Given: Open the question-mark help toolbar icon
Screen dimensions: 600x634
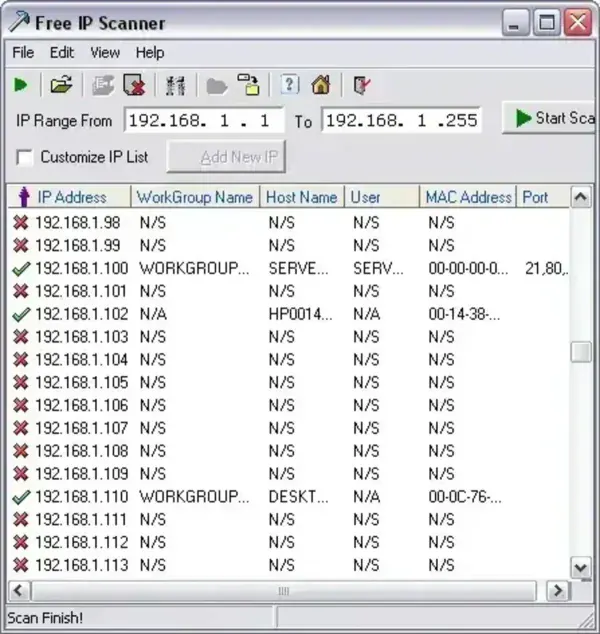Looking at the screenshot, I should click(x=289, y=85).
